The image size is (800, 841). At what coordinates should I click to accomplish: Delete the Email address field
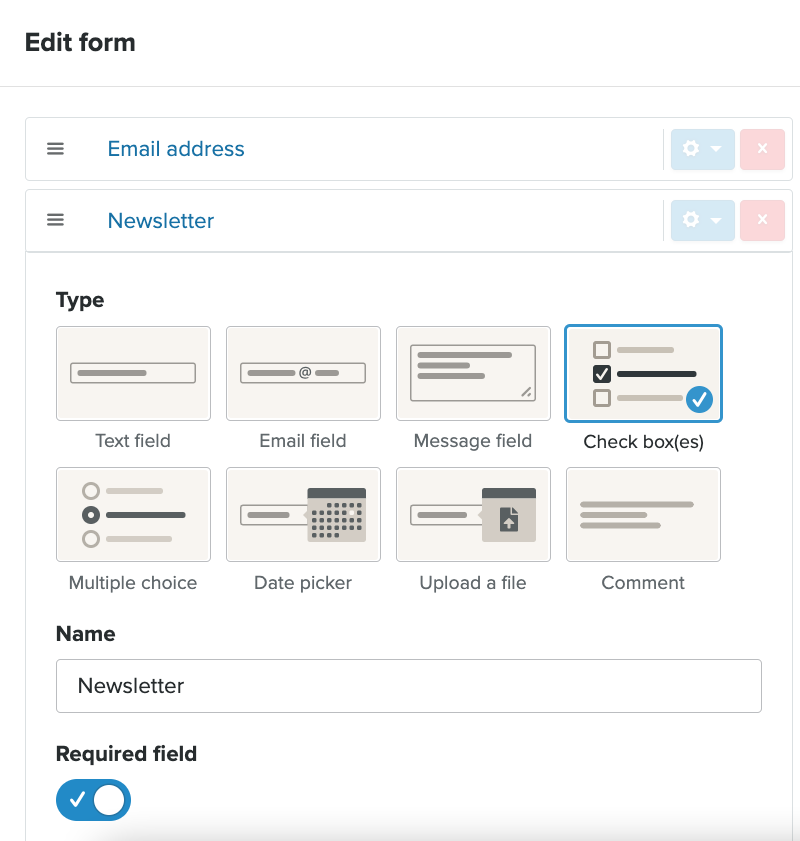pyautogui.click(x=762, y=149)
